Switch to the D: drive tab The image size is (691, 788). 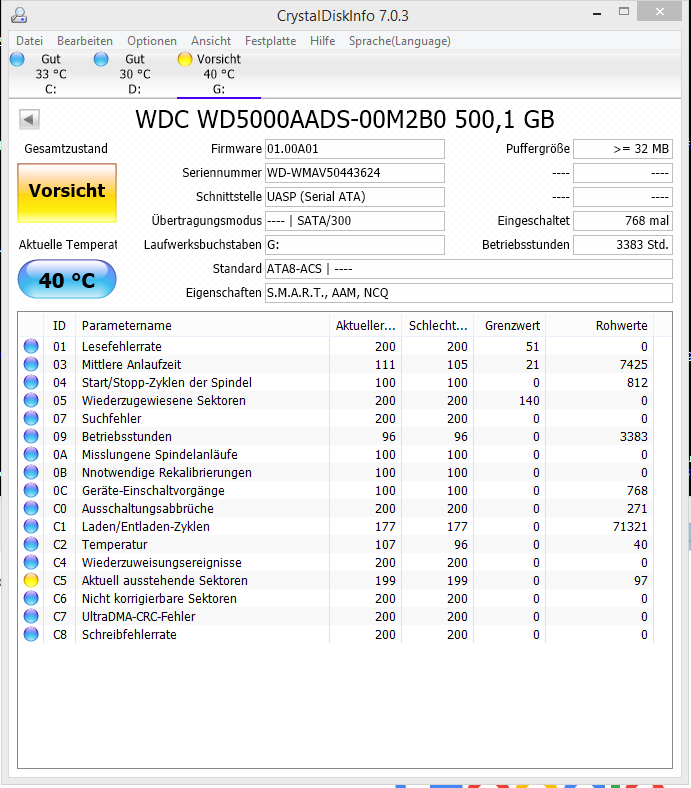pyautogui.click(x=135, y=74)
